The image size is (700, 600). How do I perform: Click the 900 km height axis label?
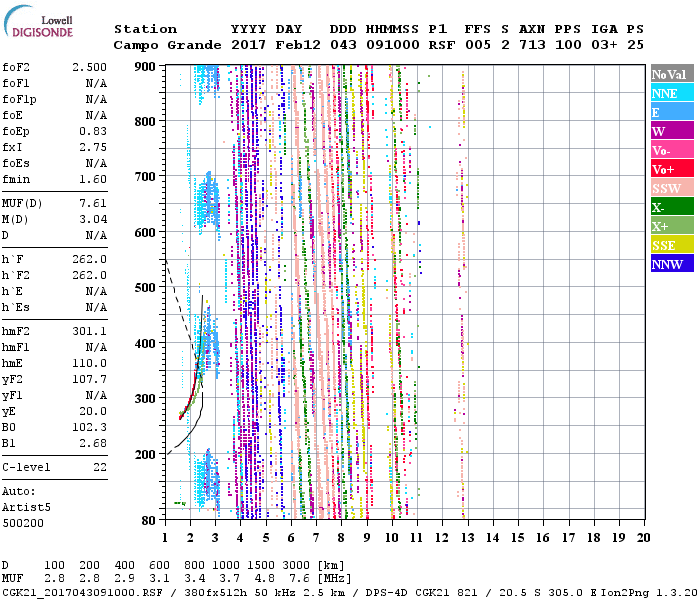(x=146, y=67)
